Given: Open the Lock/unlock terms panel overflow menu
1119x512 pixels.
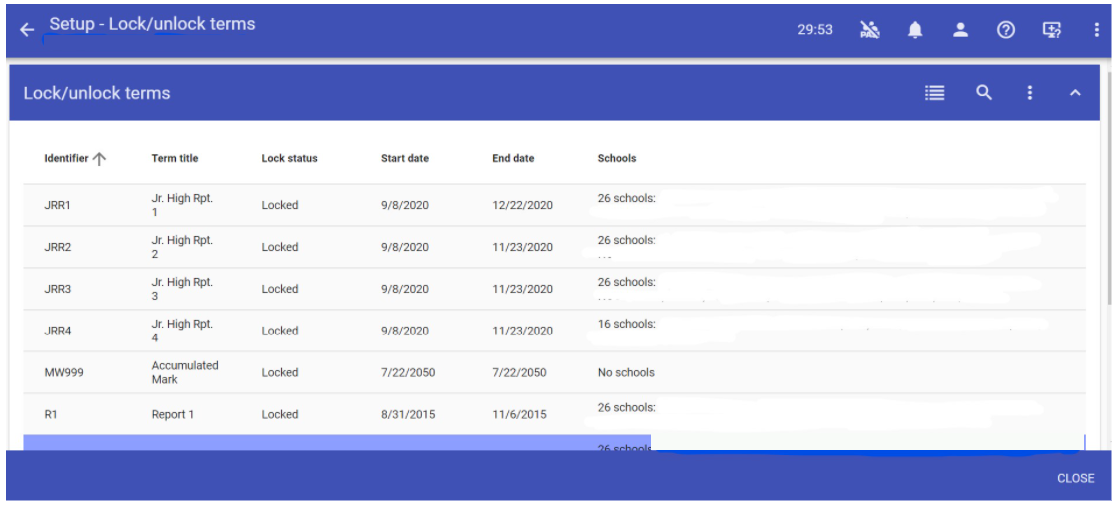Looking at the screenshot, I should 1030,93.
